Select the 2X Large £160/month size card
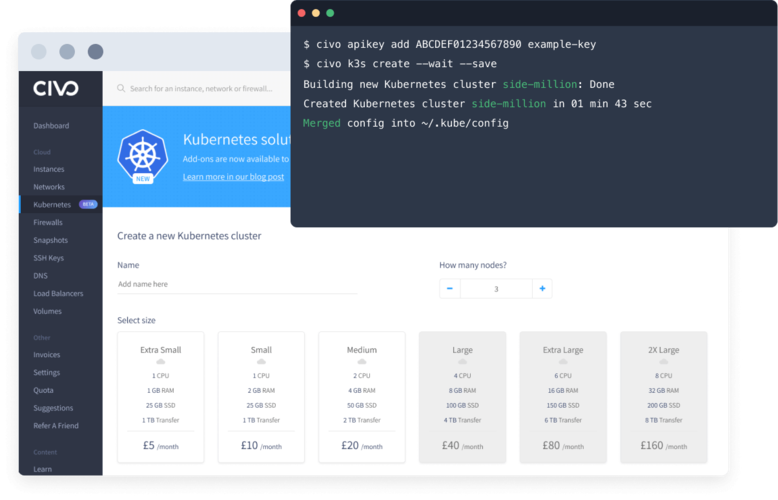 click(664, 397)
